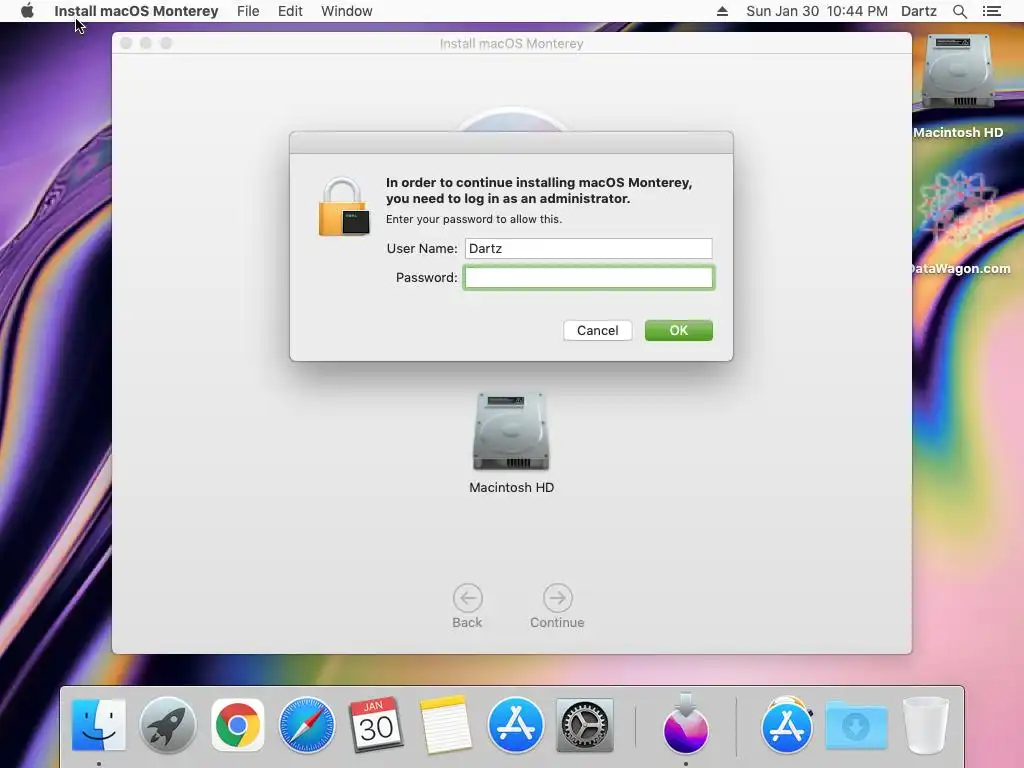Open Spotlight search magnifier

[959, 11]
